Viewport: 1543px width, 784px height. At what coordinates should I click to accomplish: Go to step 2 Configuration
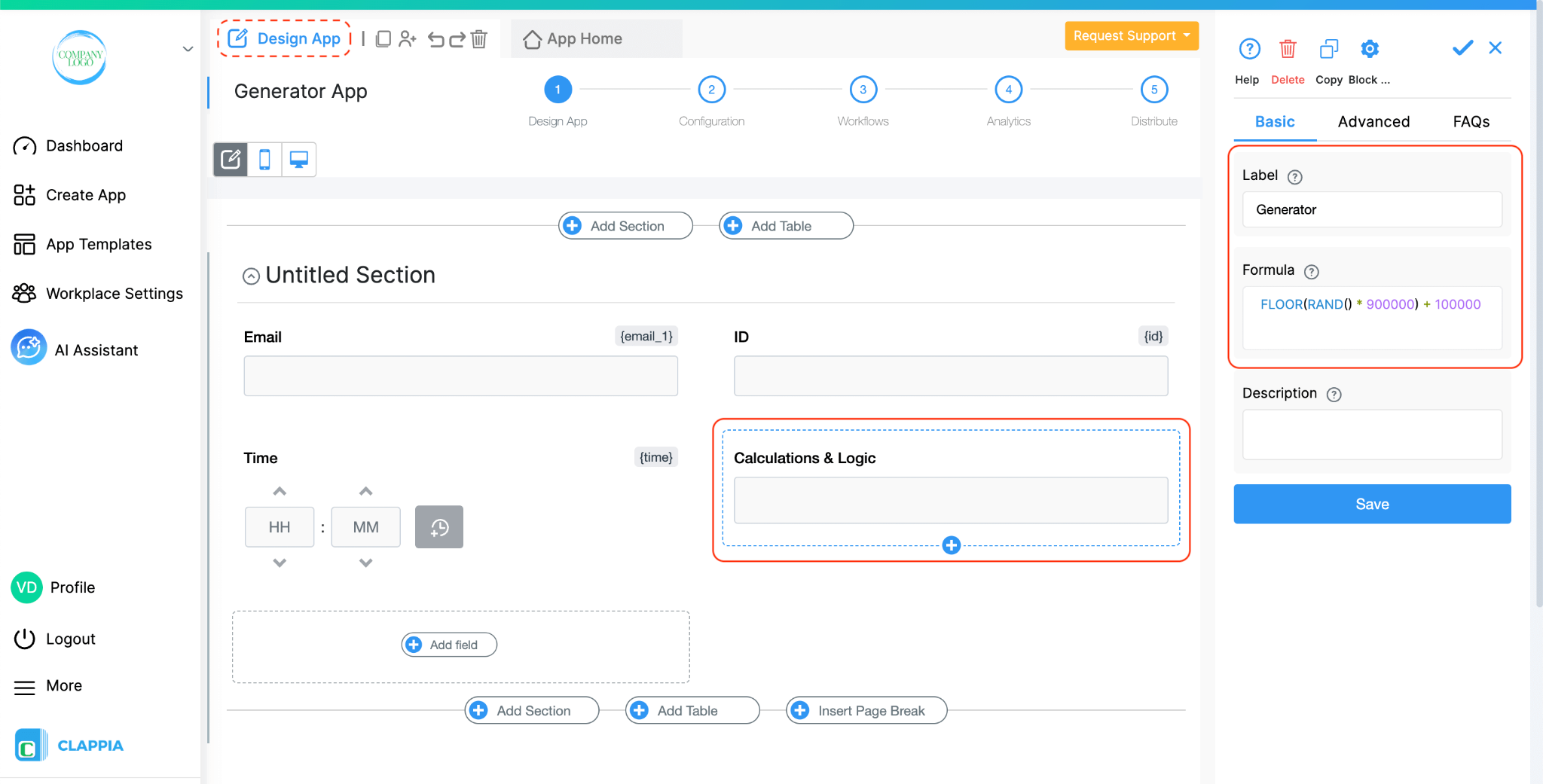pyautogui.click(x=711, y=90)
